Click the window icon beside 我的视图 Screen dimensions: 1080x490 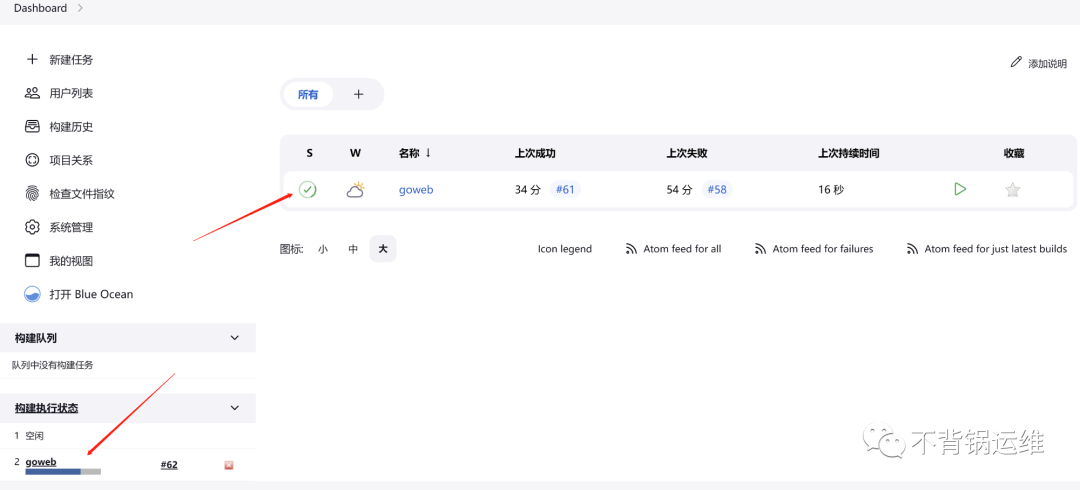(x=32, y=261)
